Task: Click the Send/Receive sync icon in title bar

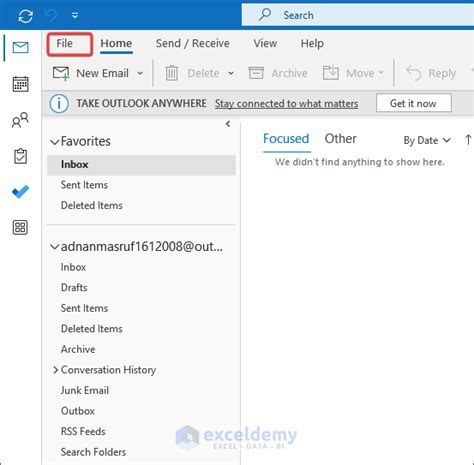Action: tap(25, 16)
